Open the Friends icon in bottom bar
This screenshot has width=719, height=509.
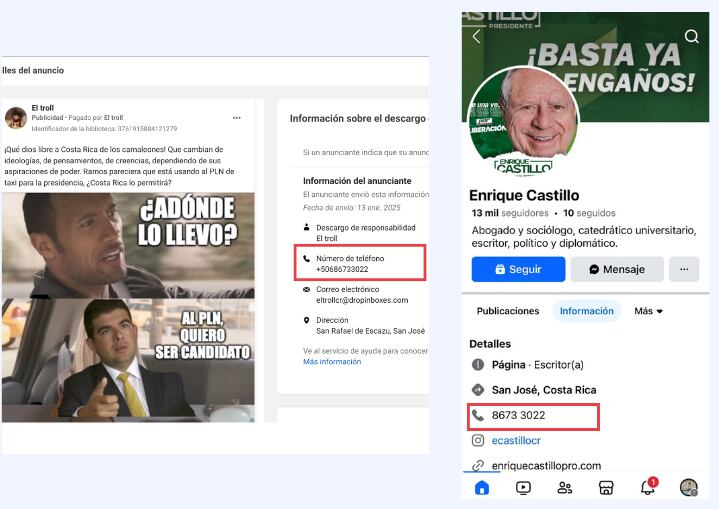pyautogui.click(x=565, y=487)
